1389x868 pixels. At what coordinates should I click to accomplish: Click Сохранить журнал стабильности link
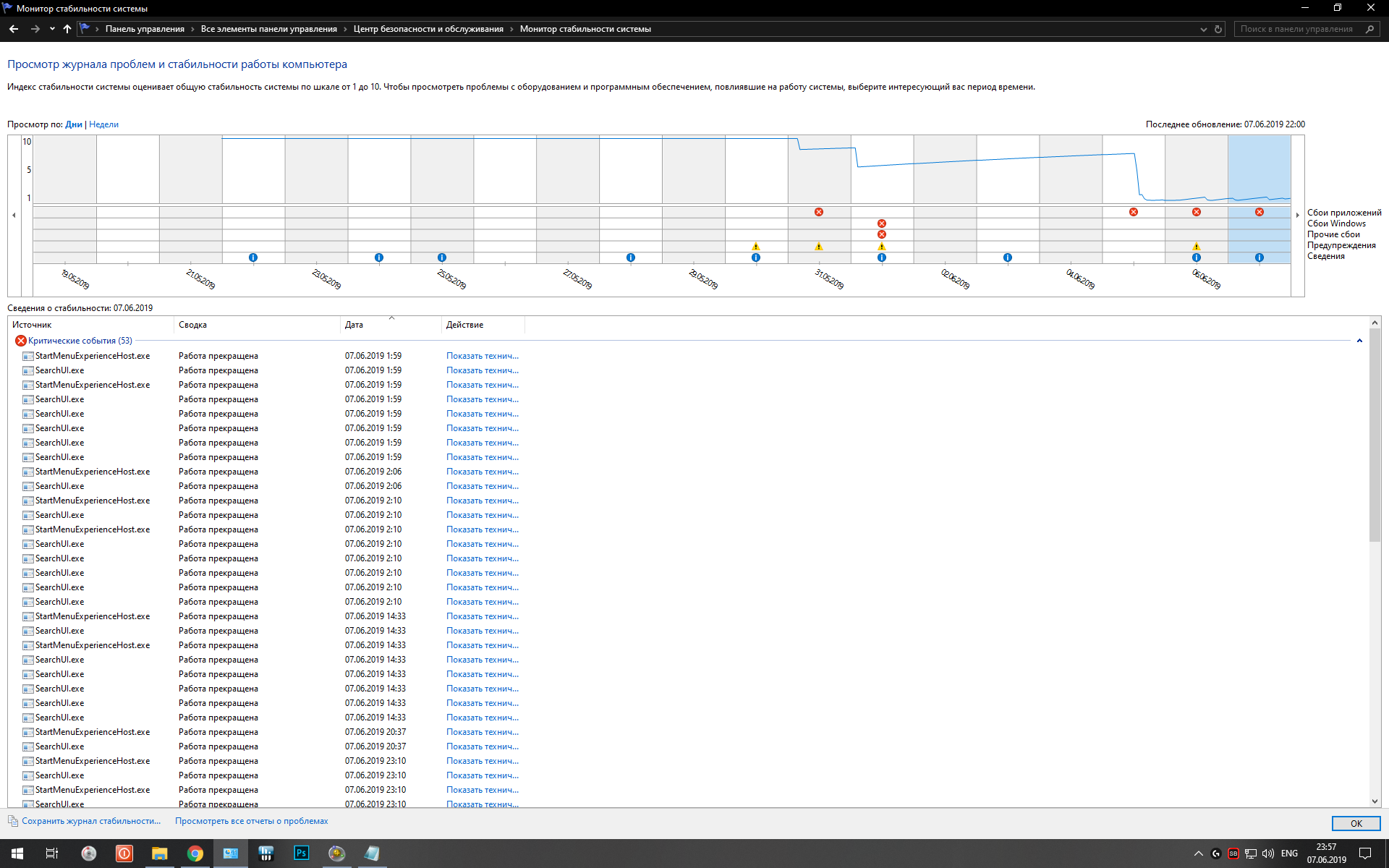(91, 821)
